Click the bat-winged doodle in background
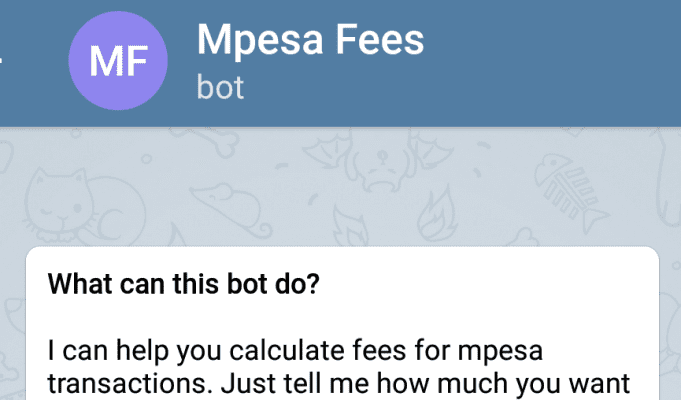Viewport: 681px width, 400px height. point(378,160)
